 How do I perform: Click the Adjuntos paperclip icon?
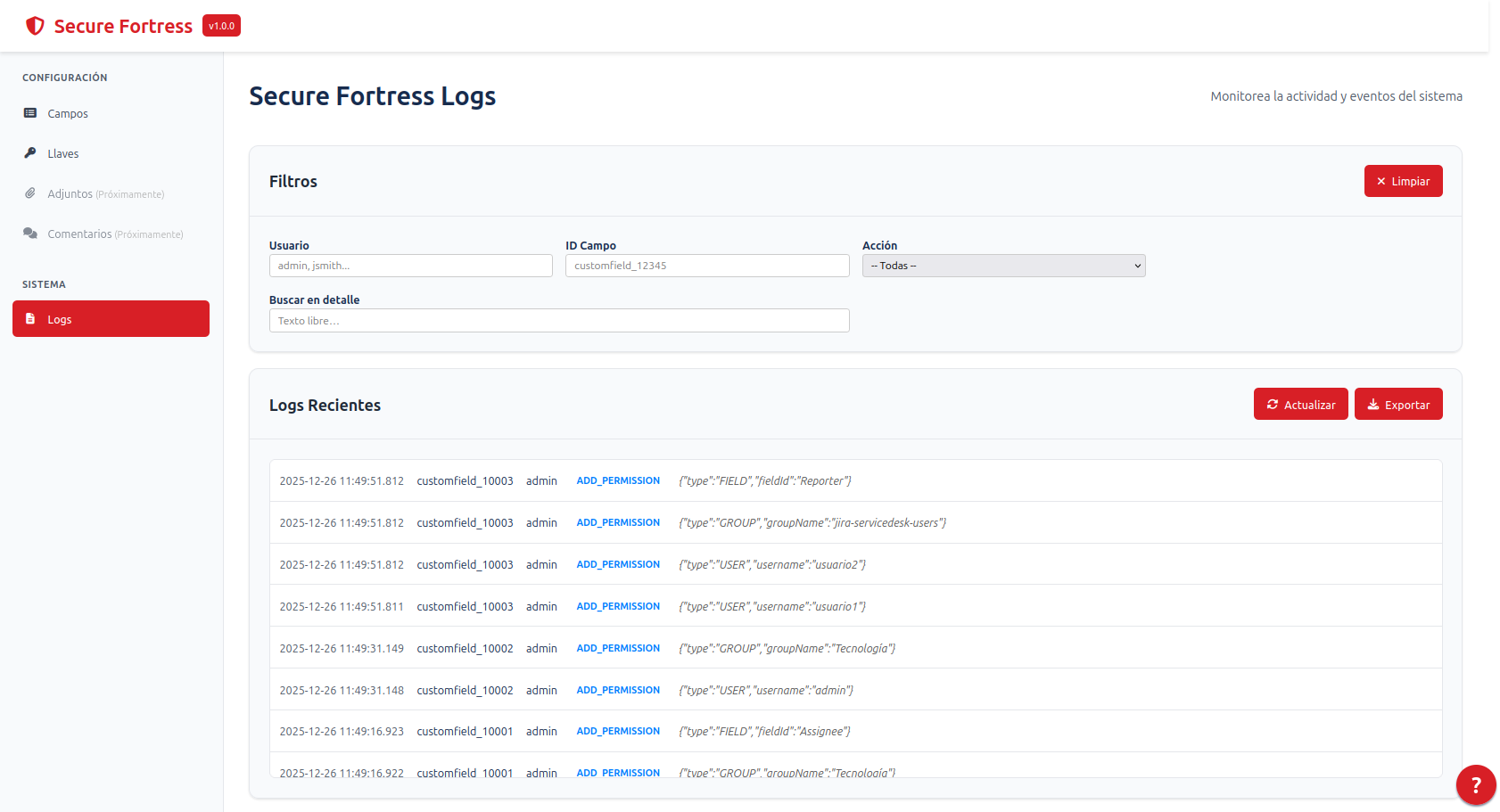coord(30,193)
